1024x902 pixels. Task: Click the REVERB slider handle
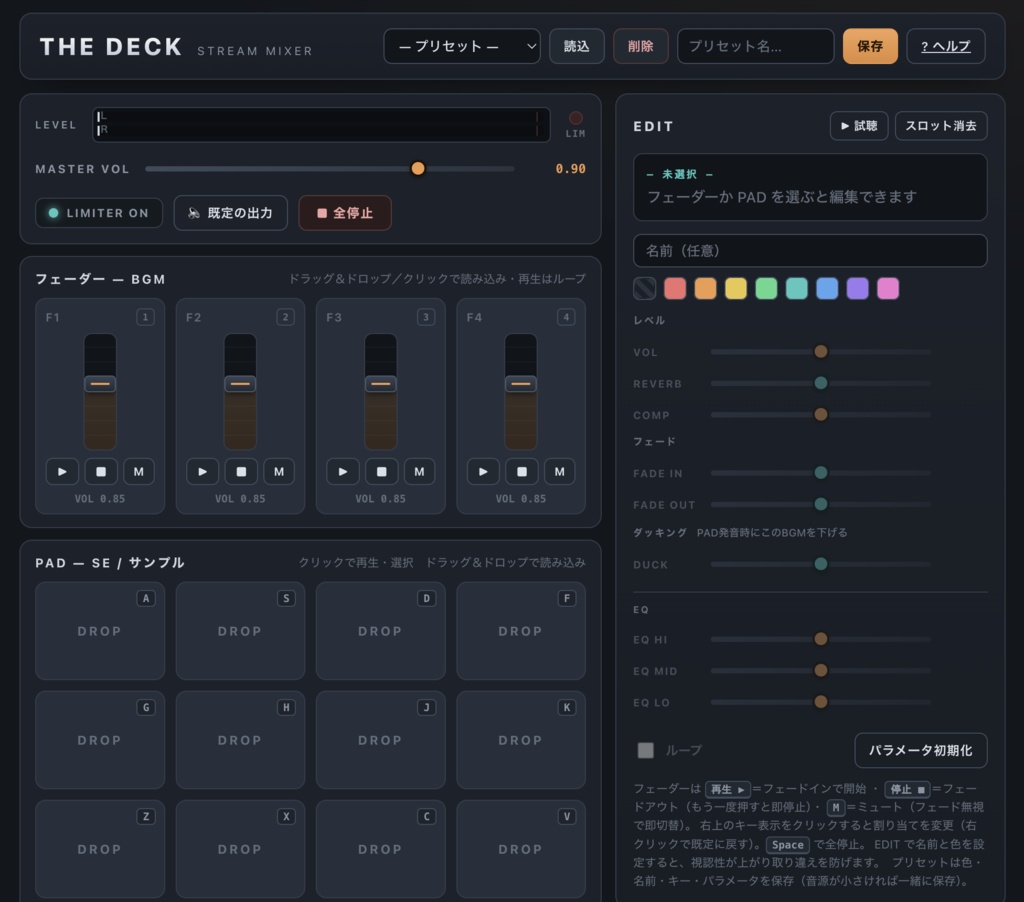[x=821, y=383]
